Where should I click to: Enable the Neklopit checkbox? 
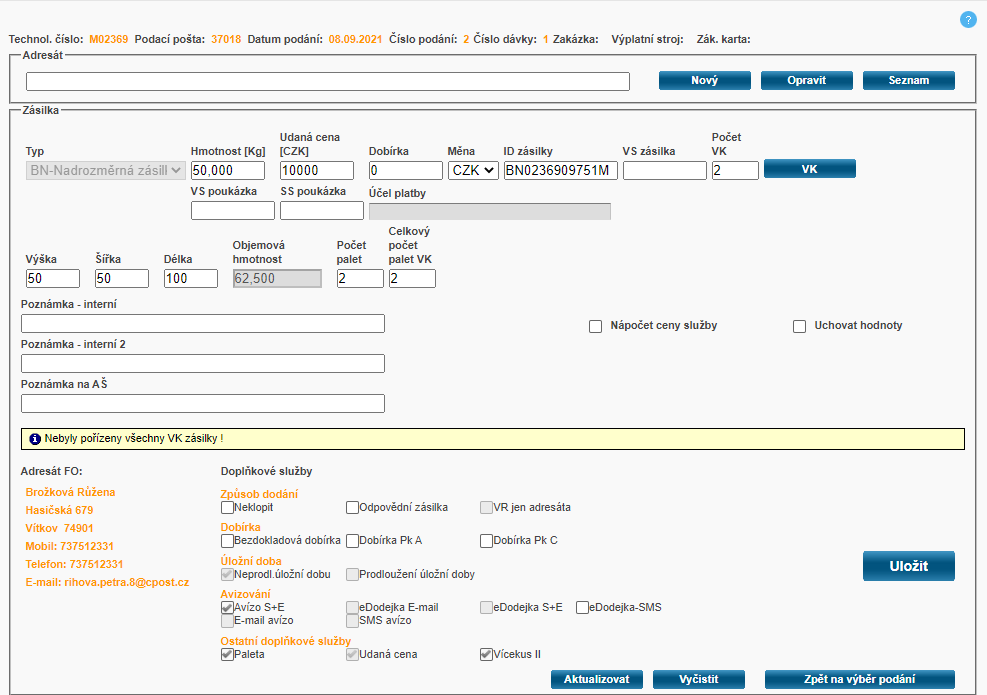tap(227, 507)
